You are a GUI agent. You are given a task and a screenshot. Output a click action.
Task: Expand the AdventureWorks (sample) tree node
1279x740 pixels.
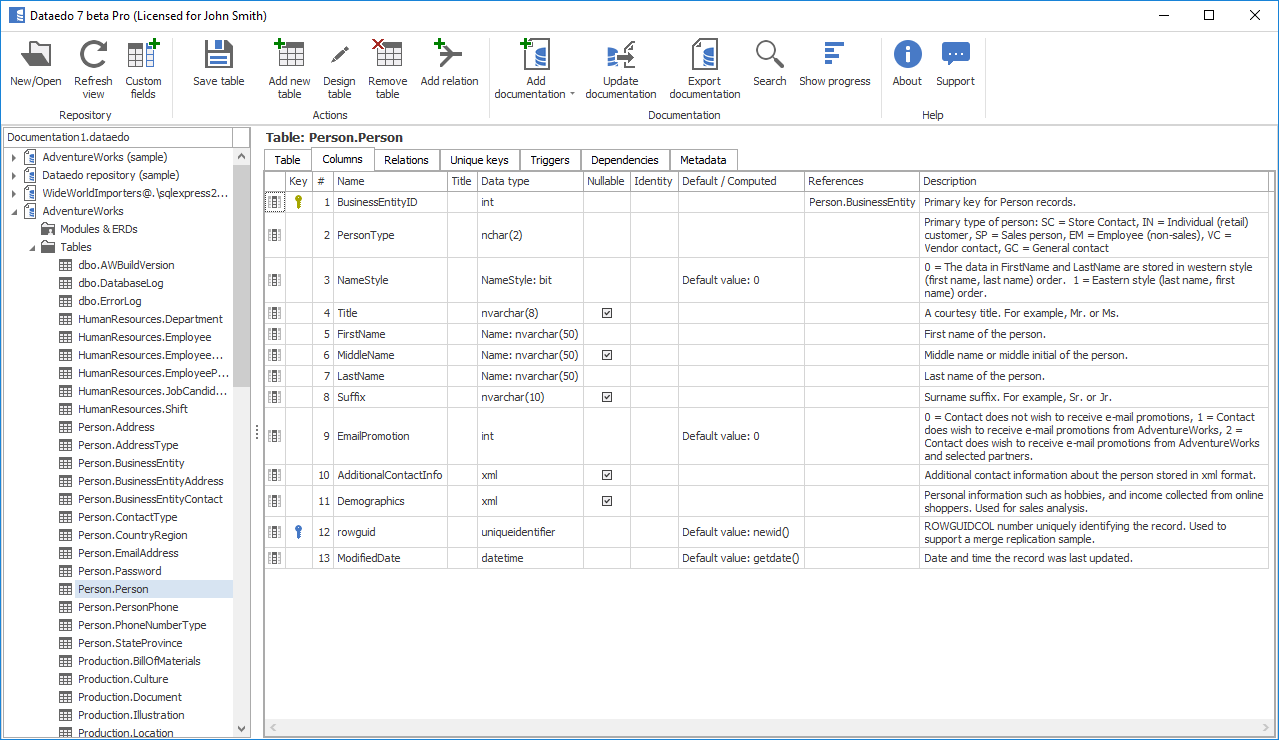(14, 157)
